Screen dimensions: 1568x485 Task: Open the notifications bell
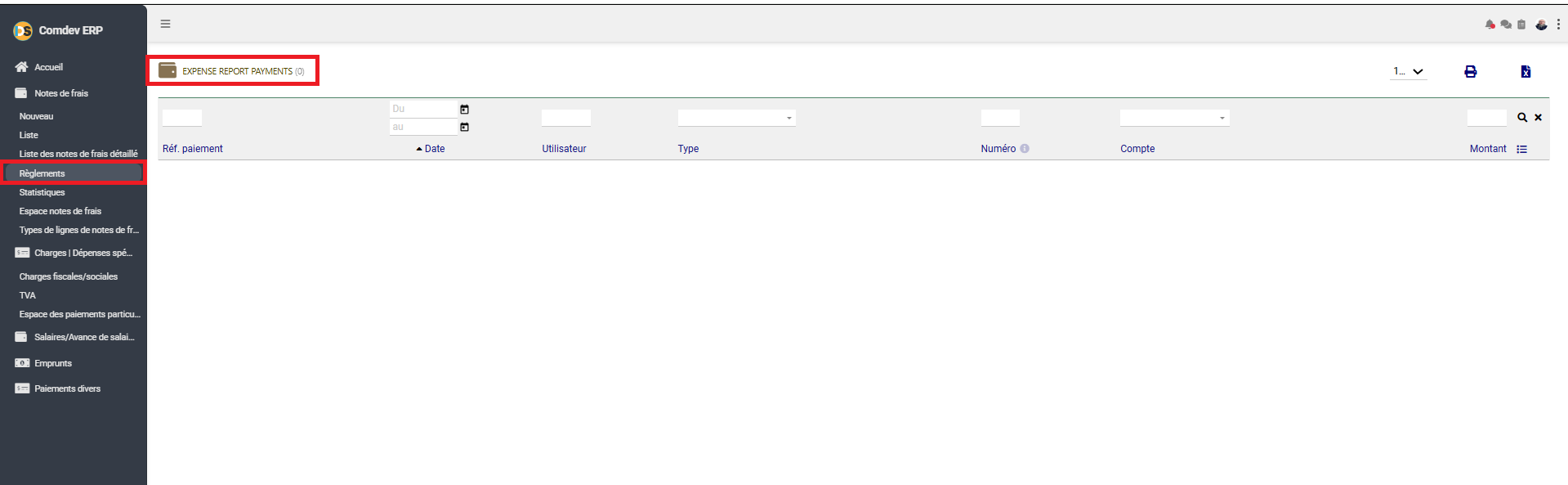[x=1490, y=25]
